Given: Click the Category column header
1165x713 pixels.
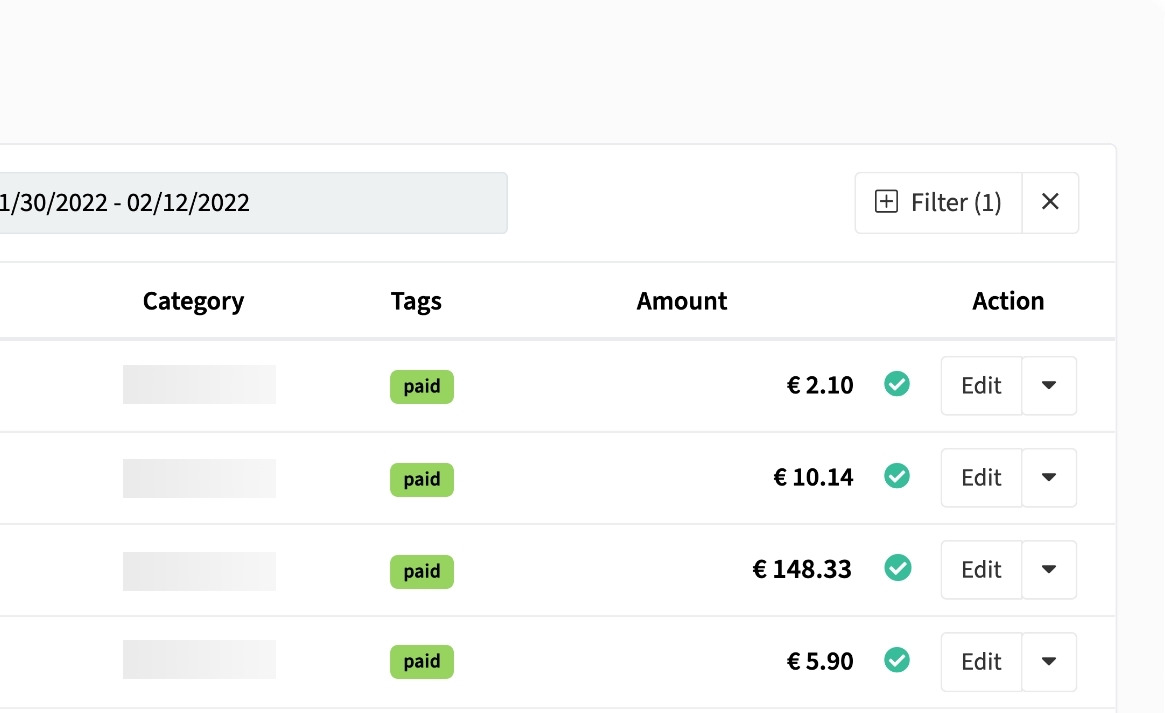Looking at the screenshot, I should [193, 300].
